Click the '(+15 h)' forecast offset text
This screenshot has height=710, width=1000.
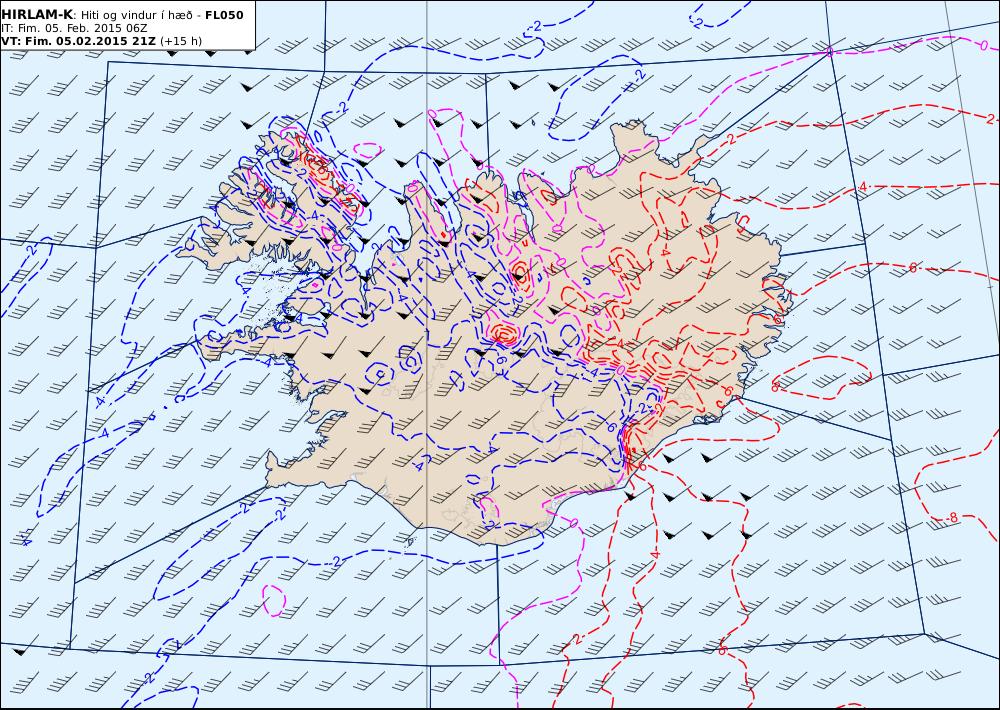point(180,41)
